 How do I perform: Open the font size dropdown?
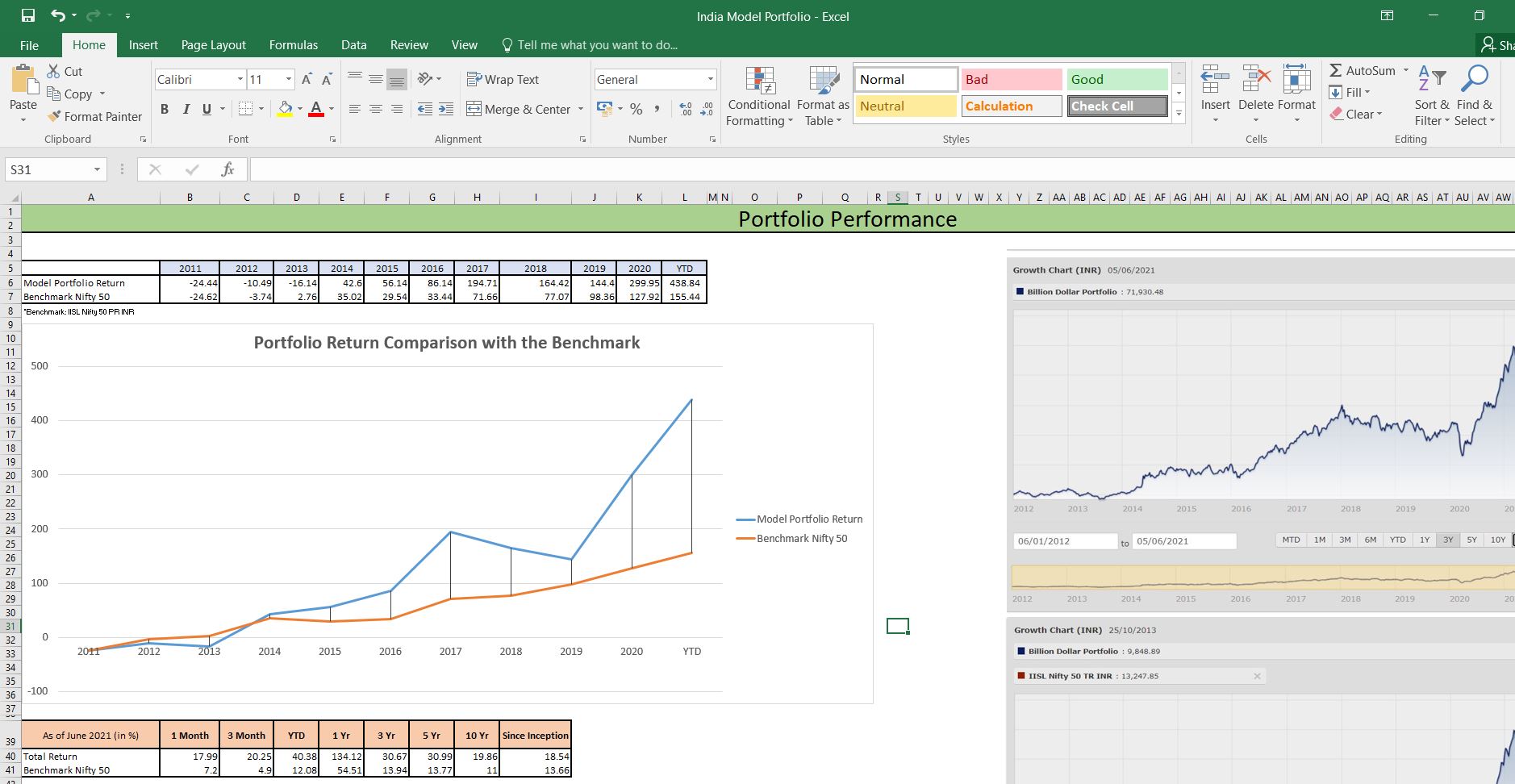click(288, 79)
